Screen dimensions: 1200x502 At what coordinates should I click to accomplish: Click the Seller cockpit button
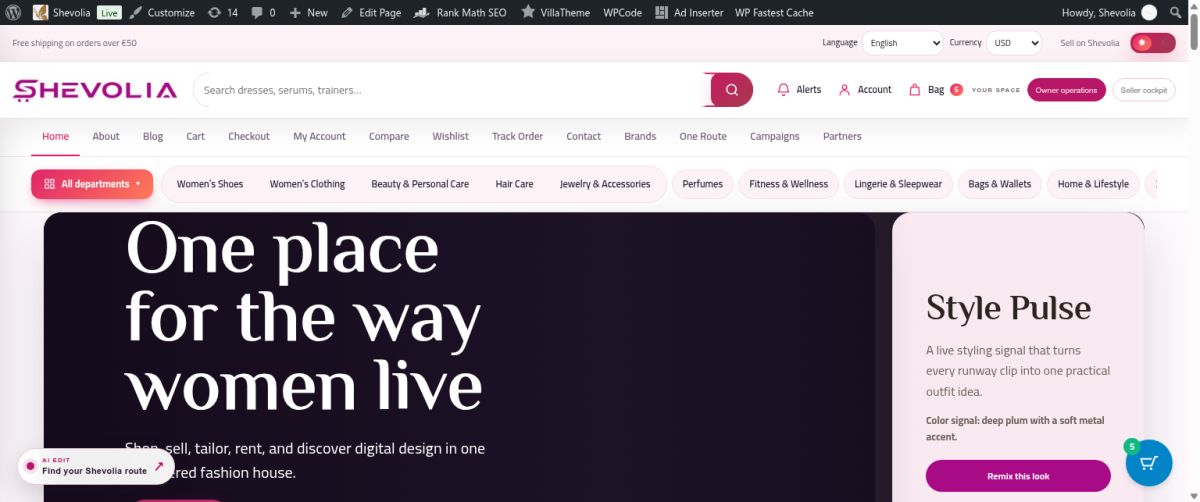coord(1144,90)
